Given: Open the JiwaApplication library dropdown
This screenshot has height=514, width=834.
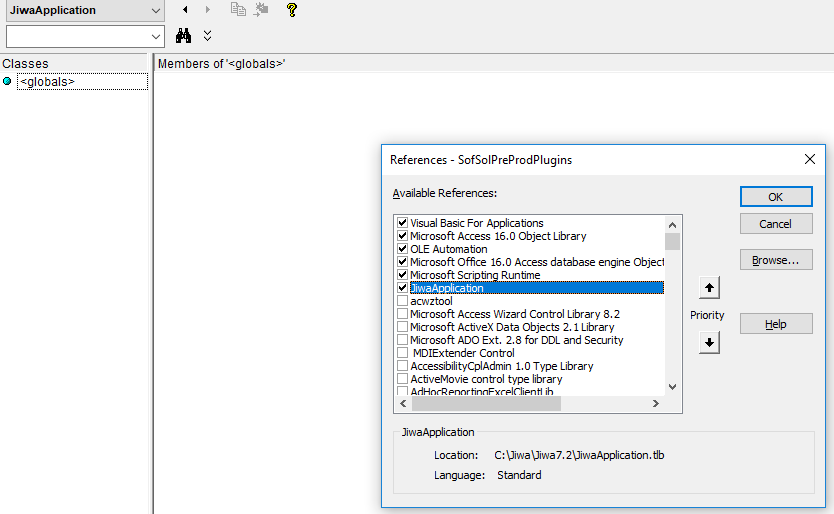Looking at the screenshot, I should (155, 10).
